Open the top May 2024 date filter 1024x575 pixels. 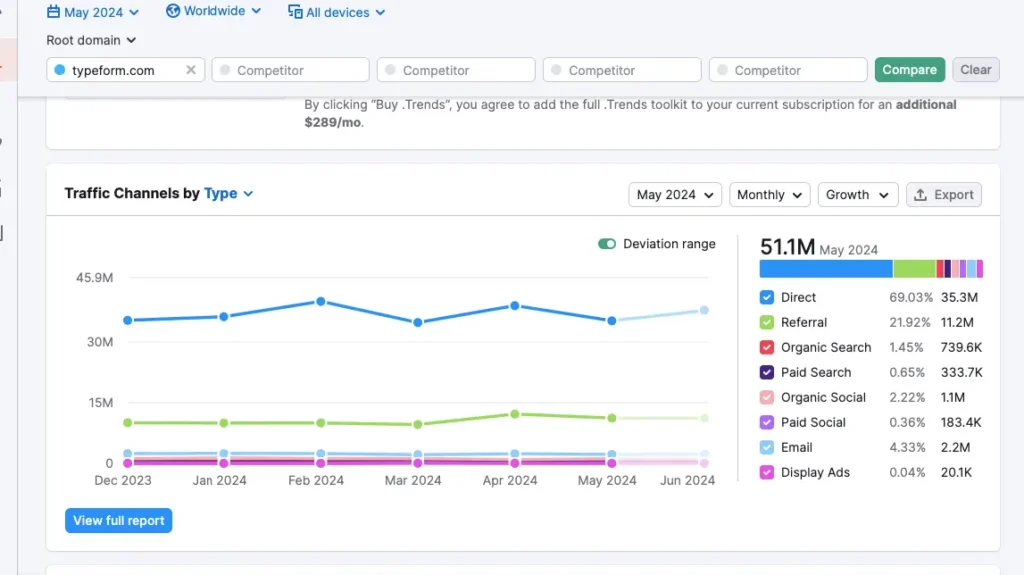point(93,12)
